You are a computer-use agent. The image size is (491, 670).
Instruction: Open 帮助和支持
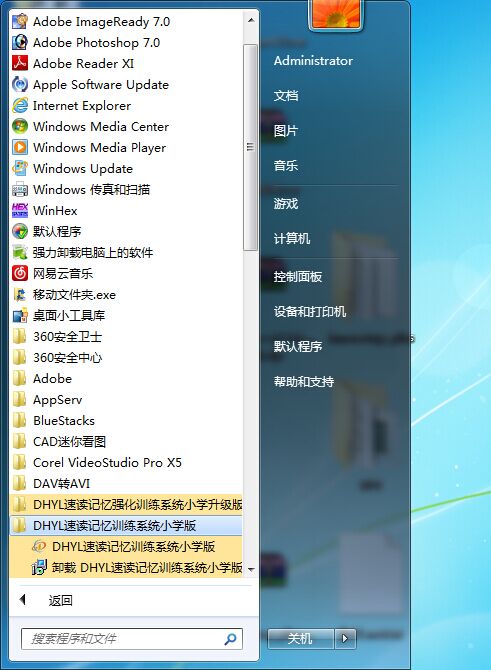(x=304, y=382)
